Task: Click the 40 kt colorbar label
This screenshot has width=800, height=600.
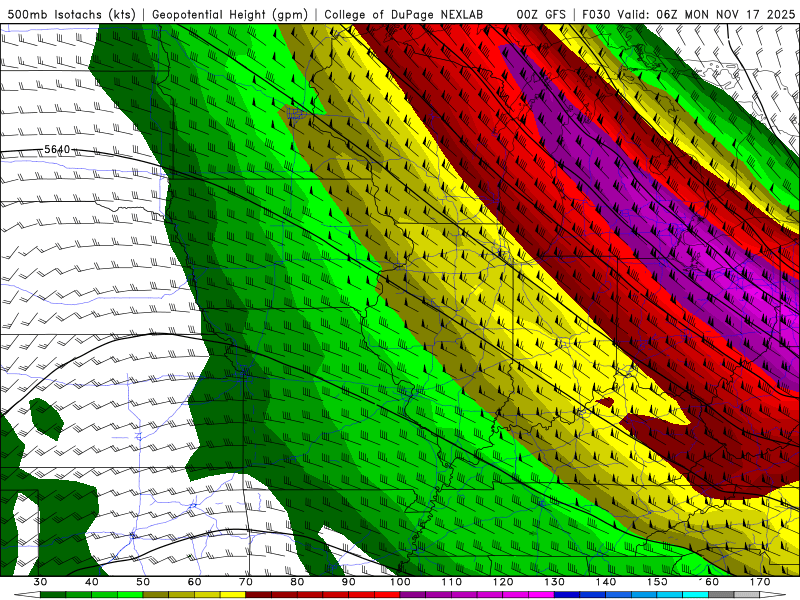Action: 92,582
